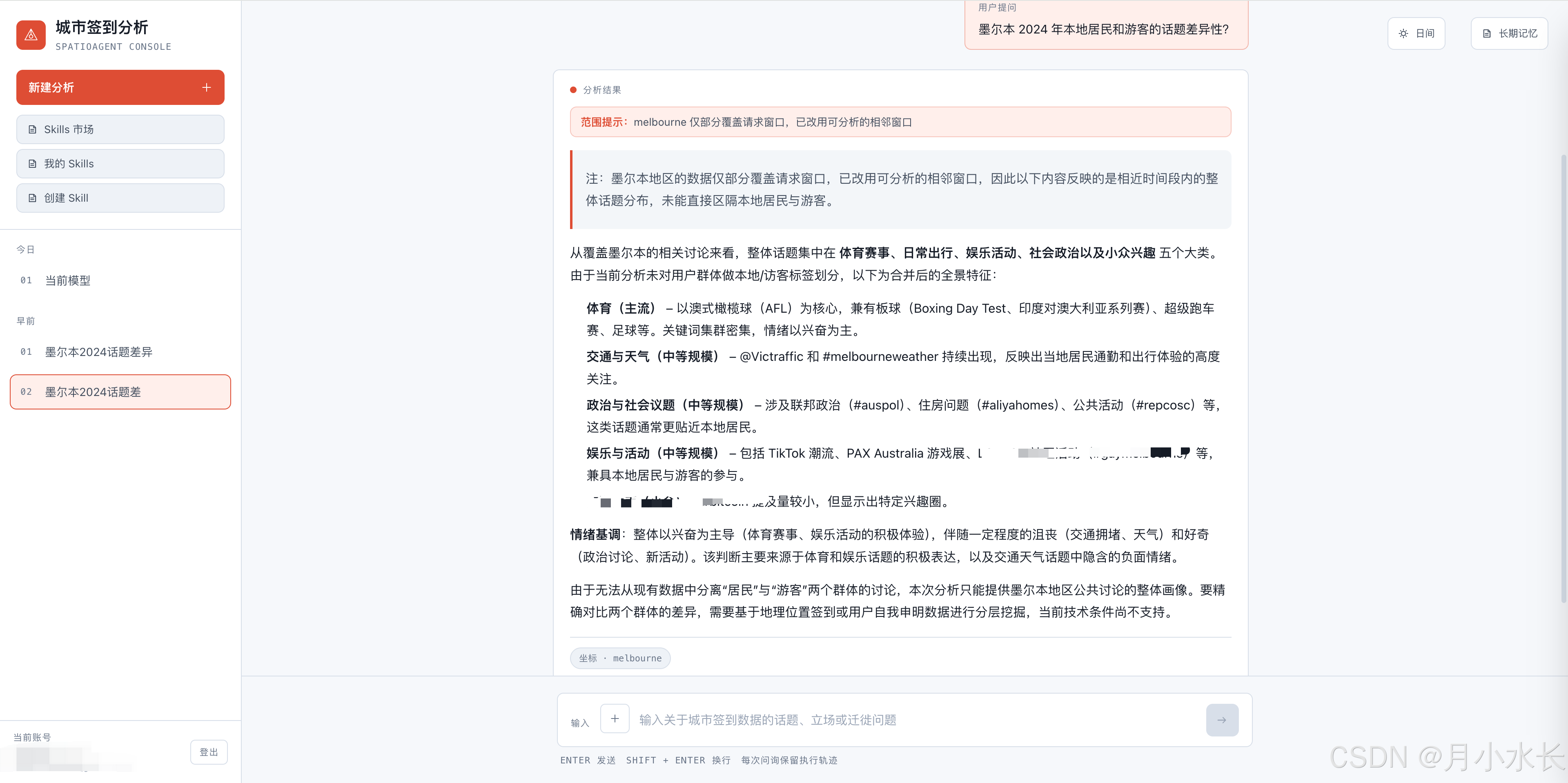Screen dimensions: 1568x783
Task: Click the quoted note starting with 注：墨尔本地区
Action: pos(900,189)
